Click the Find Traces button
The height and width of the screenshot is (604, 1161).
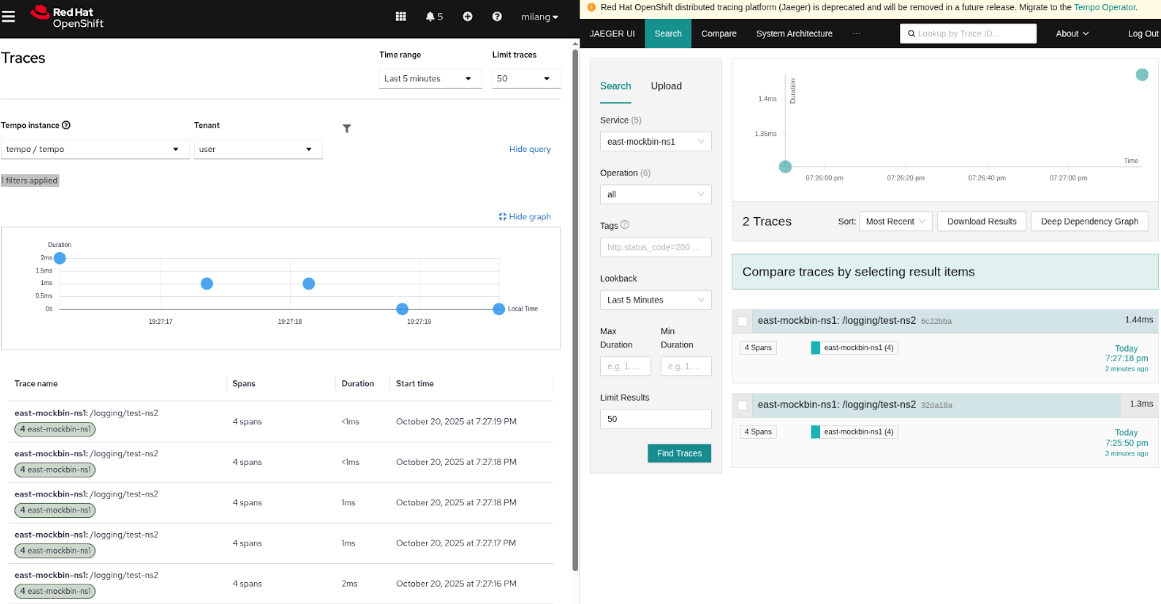(x=679, y=453)
